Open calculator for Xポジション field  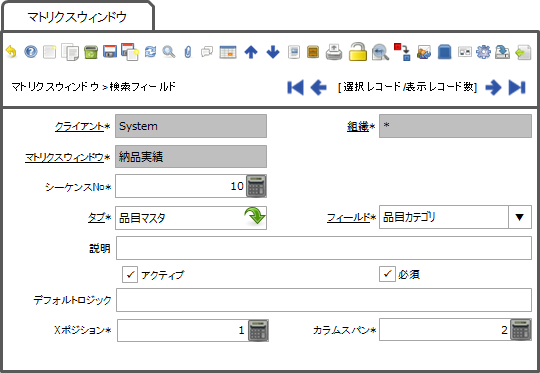[x=258, y=330]
